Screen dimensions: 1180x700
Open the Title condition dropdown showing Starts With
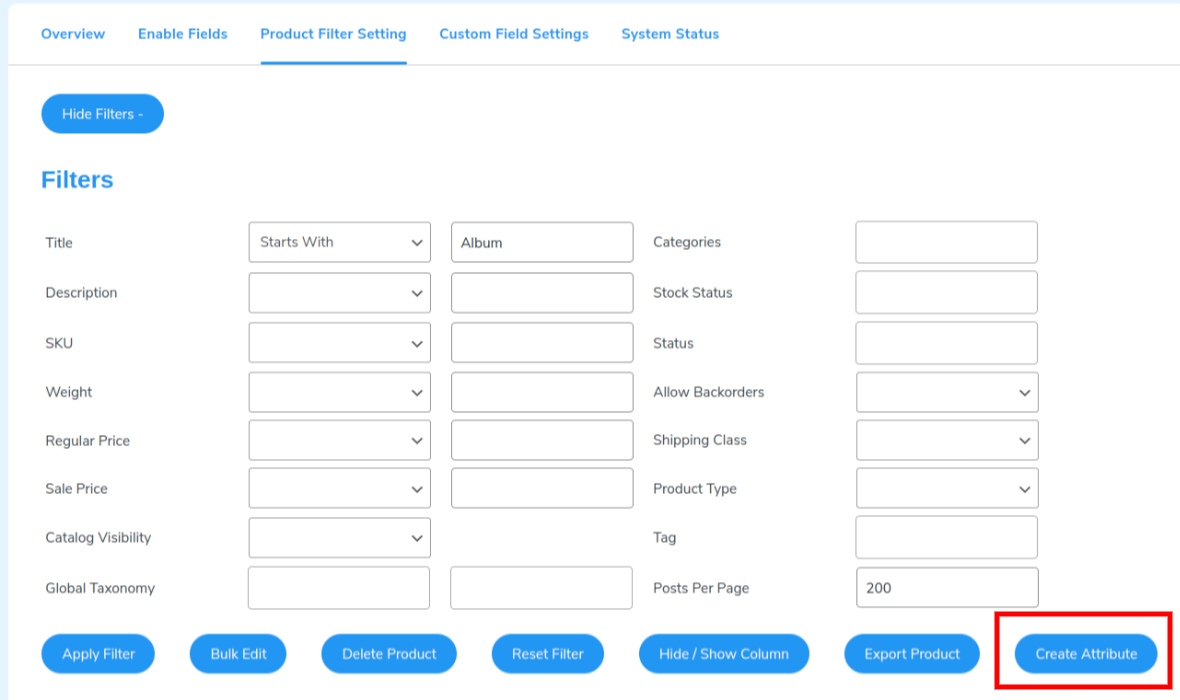click(339, 242)
